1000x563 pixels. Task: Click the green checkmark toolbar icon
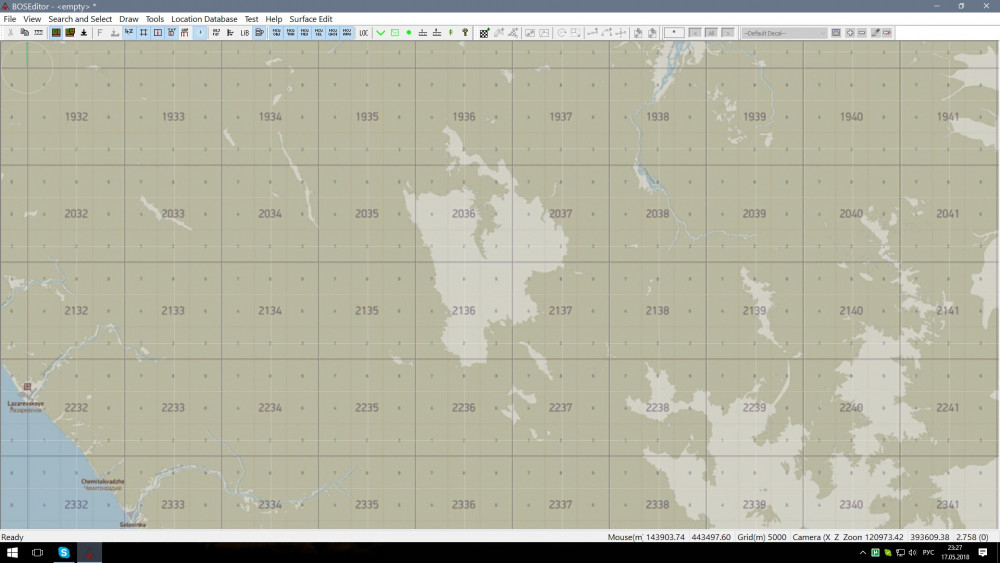point(381,33)
